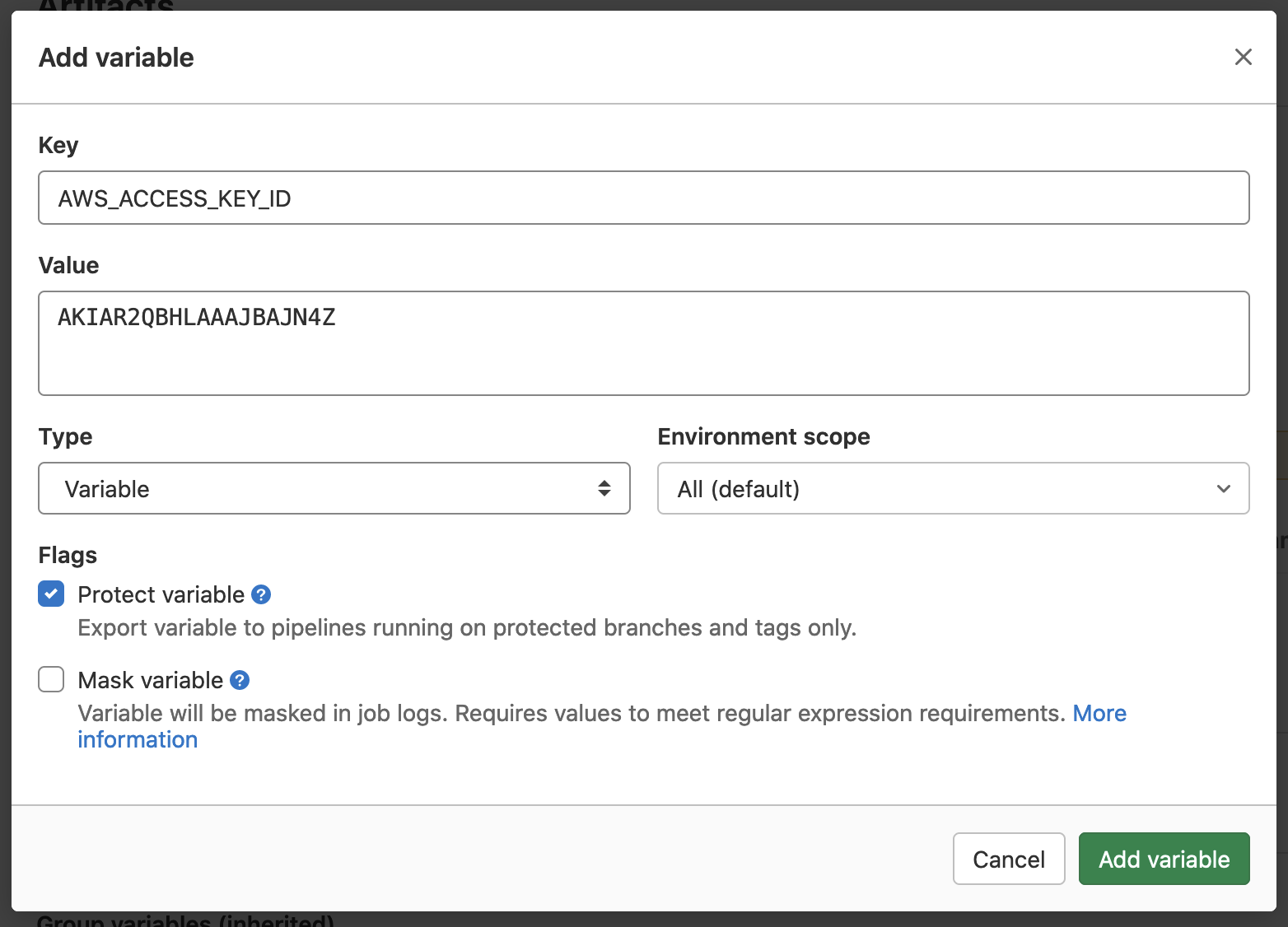The height and width of the screenshot is (927, 1288).
Task: Enable the Mask variable flag
Action: click(x=50, y=679)
